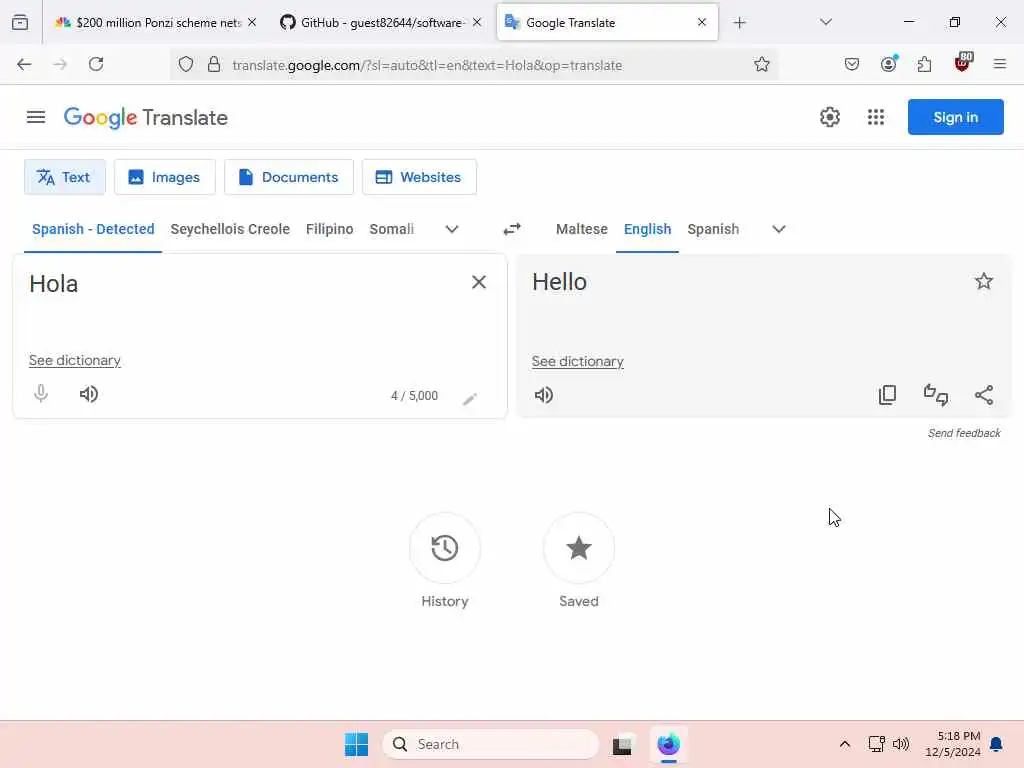Open Firefox extensions puzzle icon
The height and width of the screenshot is (768, 1024).
(924, 64)
